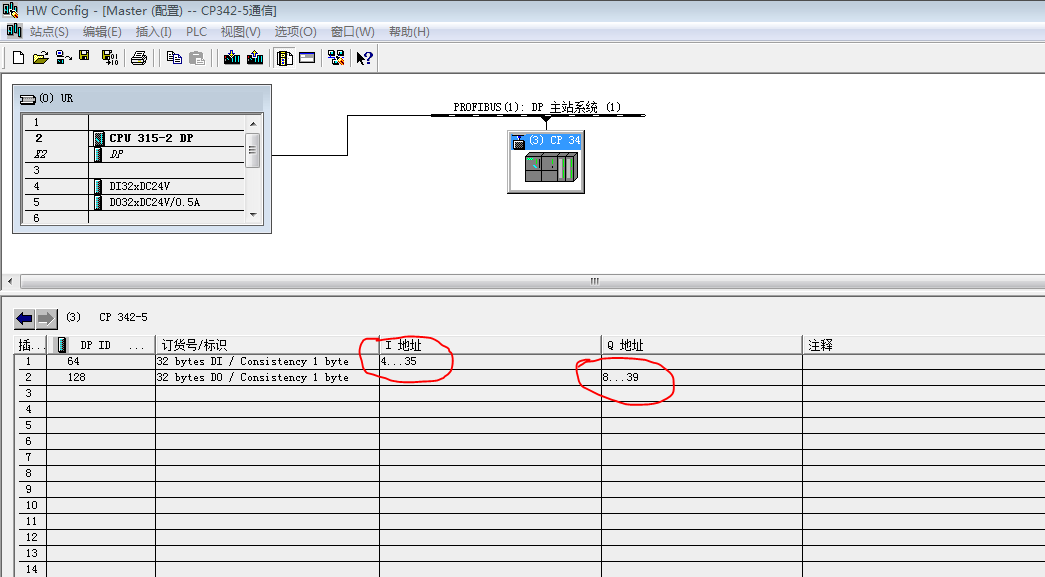Click the Configure Network icon

[x=336, y=58]
